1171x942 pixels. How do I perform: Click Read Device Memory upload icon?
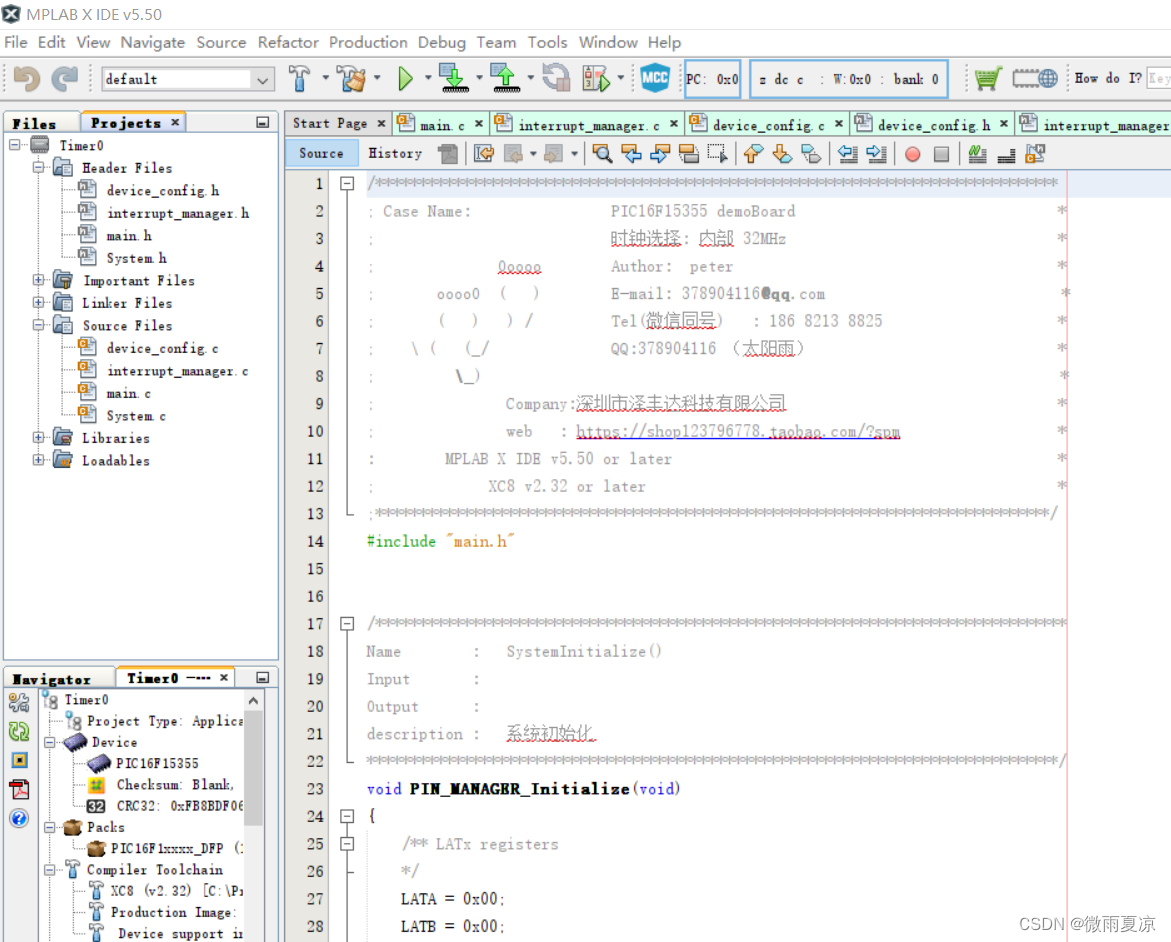pos(506,78)
